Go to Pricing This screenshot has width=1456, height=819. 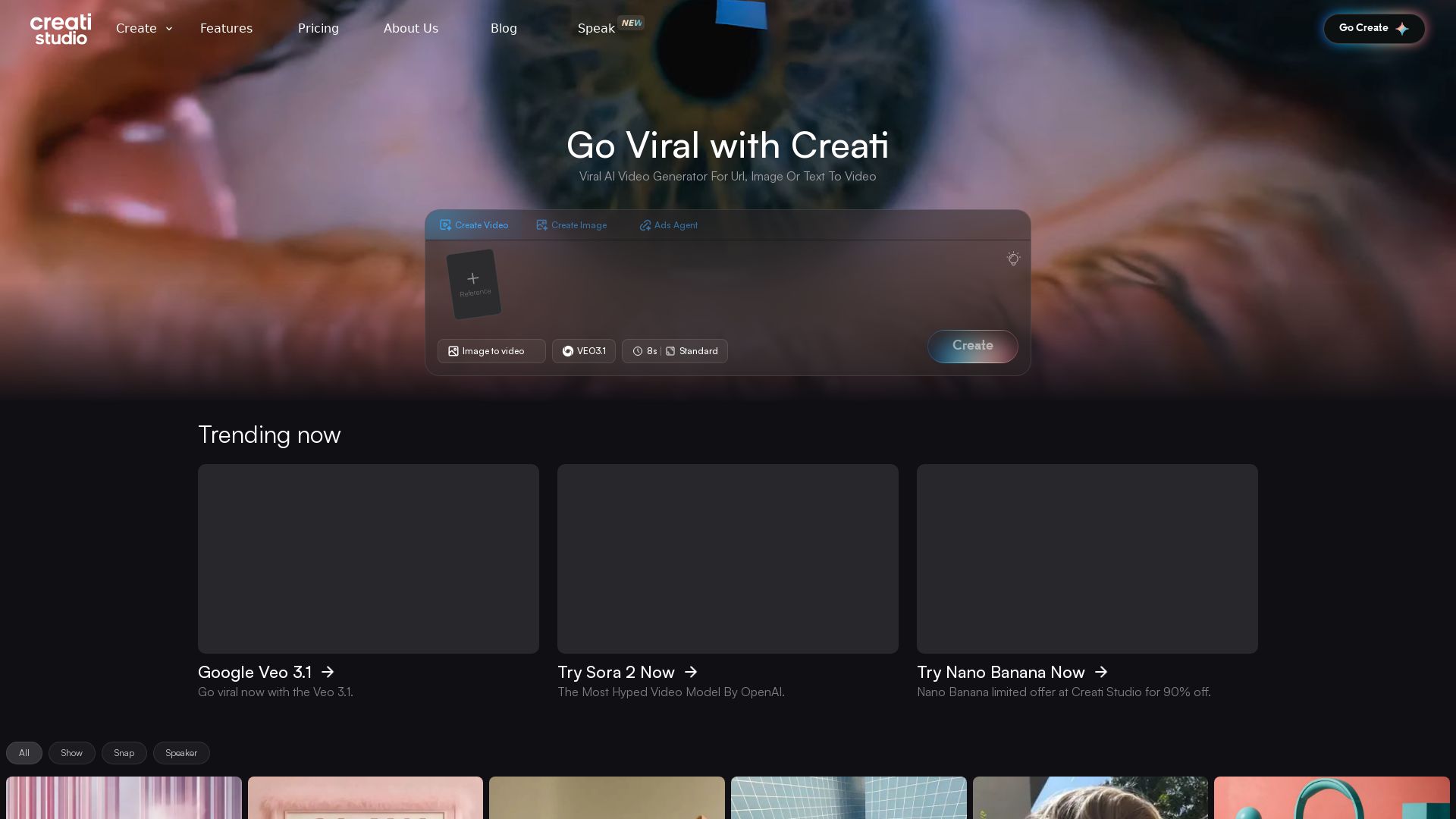(318, 28)
